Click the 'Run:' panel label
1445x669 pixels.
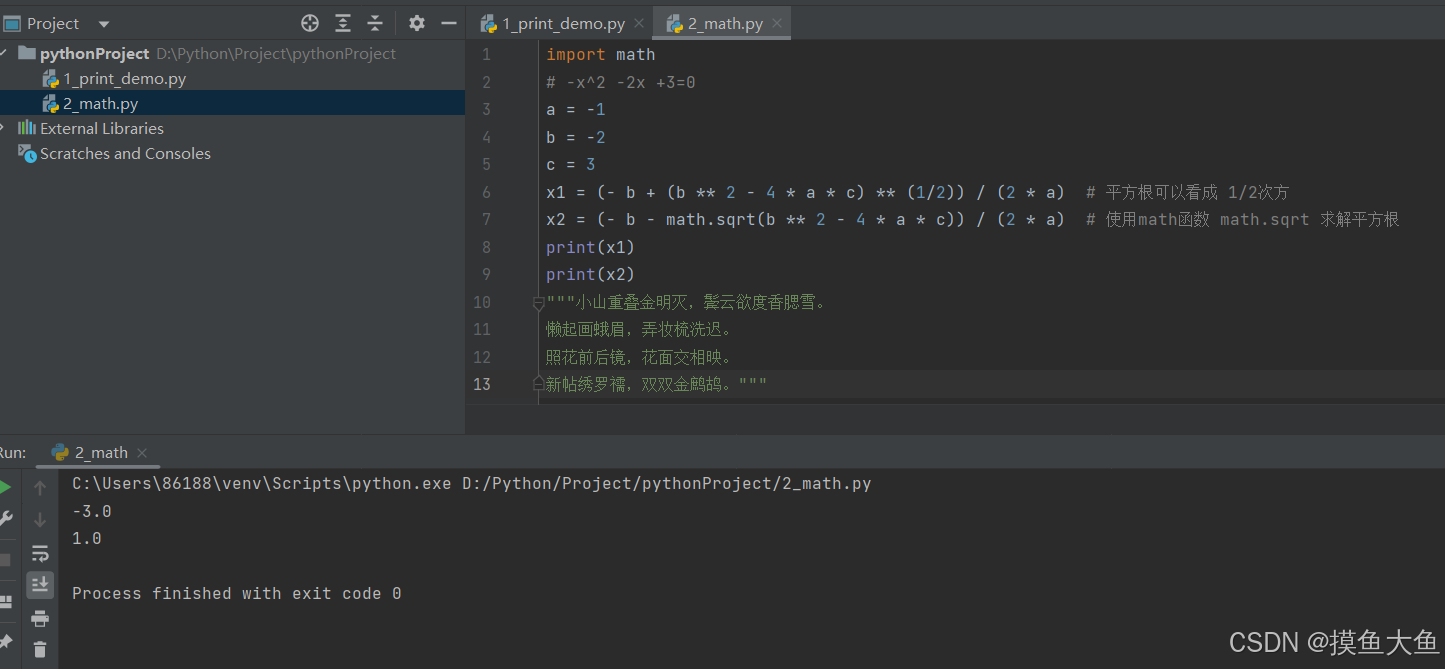point(12,452)
